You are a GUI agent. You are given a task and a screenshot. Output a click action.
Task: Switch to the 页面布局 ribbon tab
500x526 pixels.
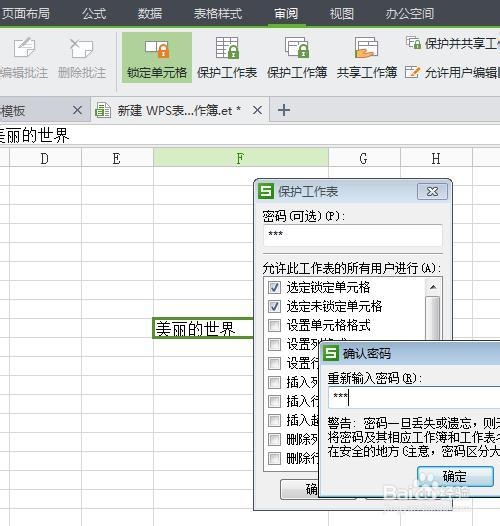tap(26, 14)
